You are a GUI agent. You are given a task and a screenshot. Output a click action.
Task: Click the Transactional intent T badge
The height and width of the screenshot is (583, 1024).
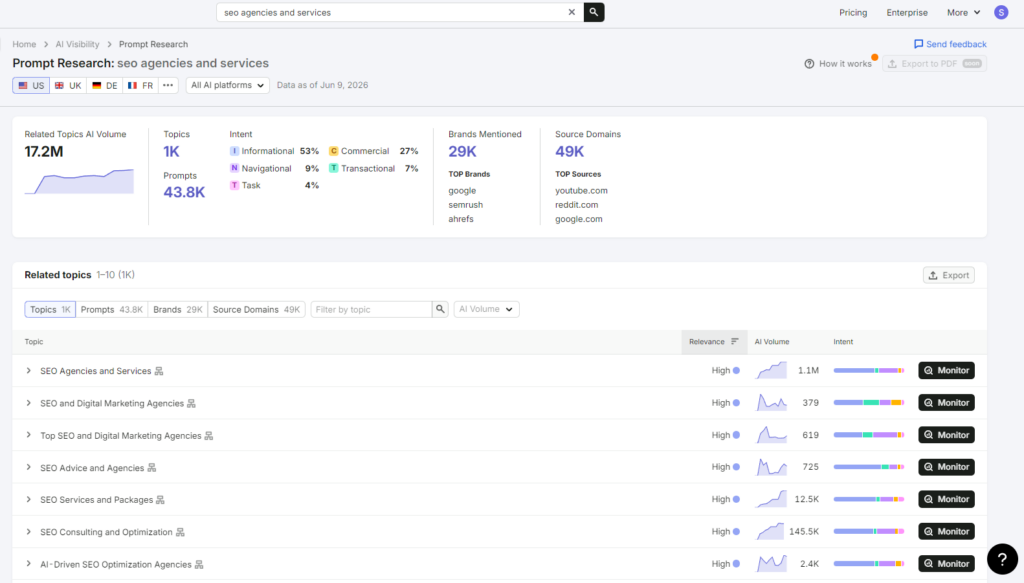click(x=333, y=168)
